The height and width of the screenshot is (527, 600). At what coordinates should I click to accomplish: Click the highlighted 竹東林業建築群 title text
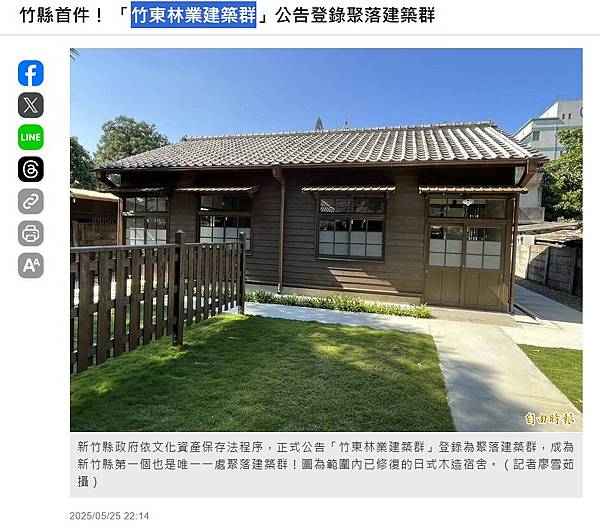[193, 15]
